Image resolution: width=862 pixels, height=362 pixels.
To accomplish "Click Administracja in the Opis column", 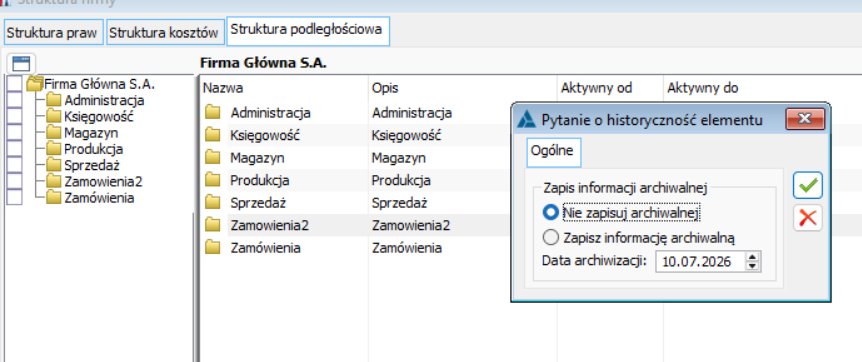I will (412, 113).
